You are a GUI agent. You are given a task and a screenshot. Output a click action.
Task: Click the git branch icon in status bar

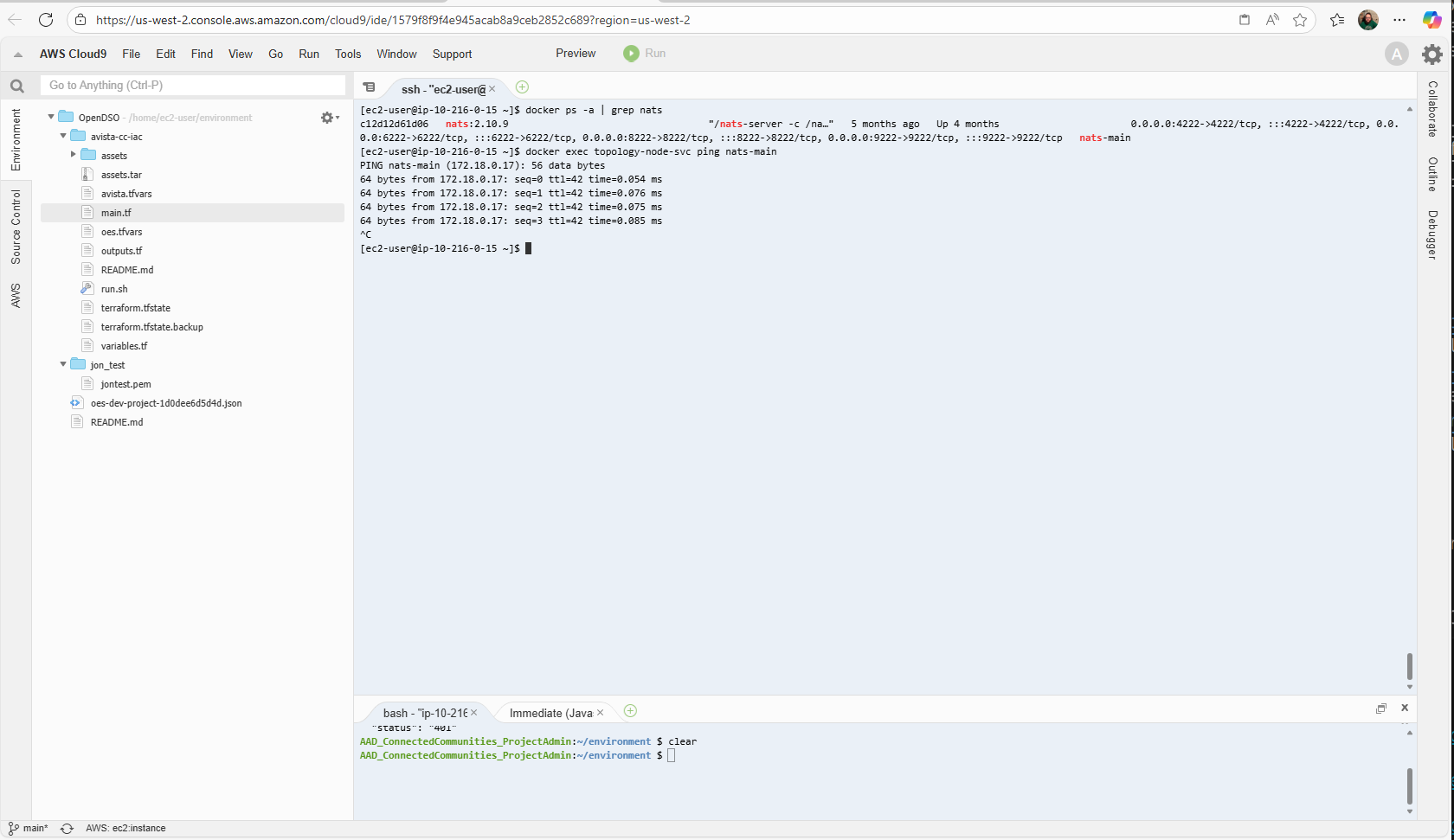(13, 828)
